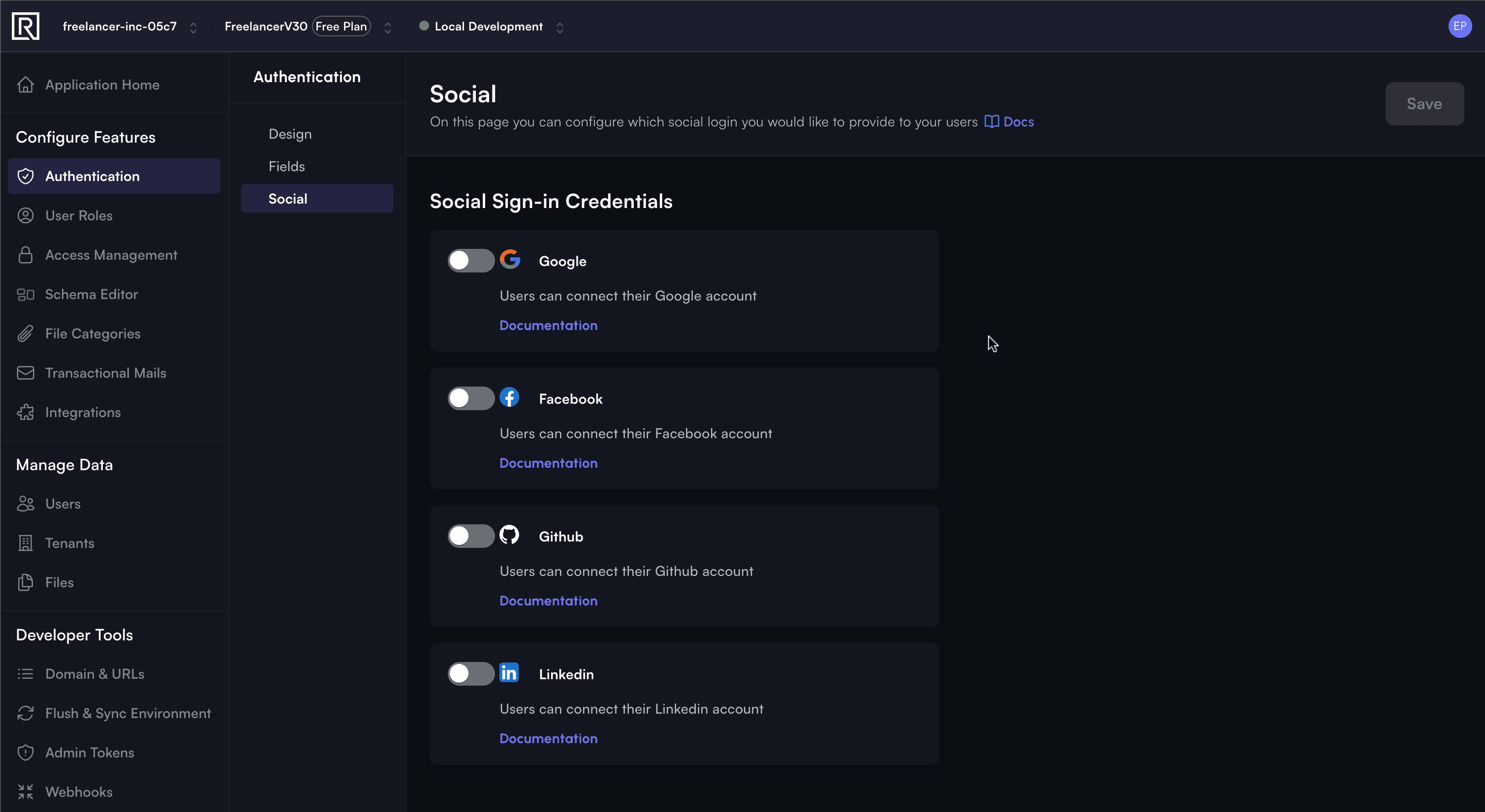Open Webhooks page
The height and width of the screenshot is (812, 1485).
pos(114,792)
